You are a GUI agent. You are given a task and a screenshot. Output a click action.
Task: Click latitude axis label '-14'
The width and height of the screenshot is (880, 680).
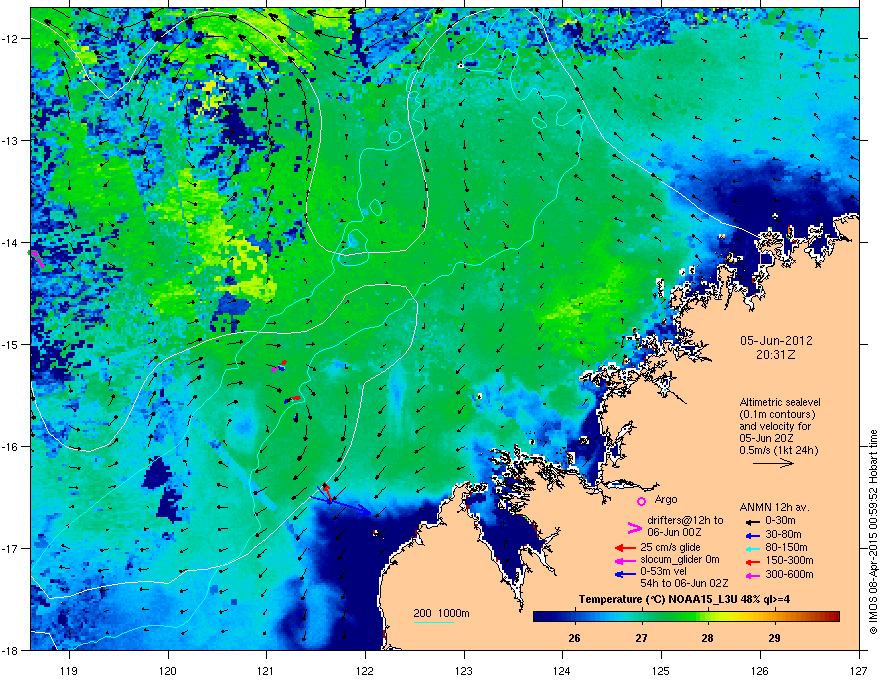(x=10, y=242)
